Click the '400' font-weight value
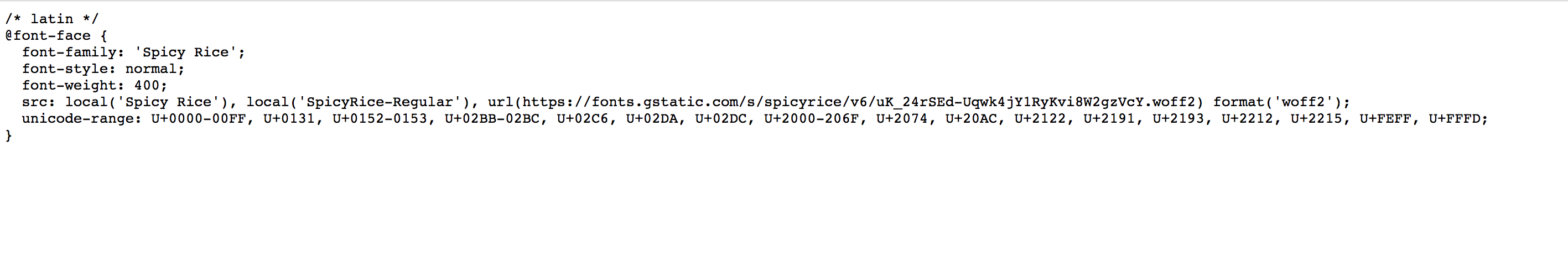This screenshot has height=272, width=1568. pyautogui.click(x=147, y=85)
